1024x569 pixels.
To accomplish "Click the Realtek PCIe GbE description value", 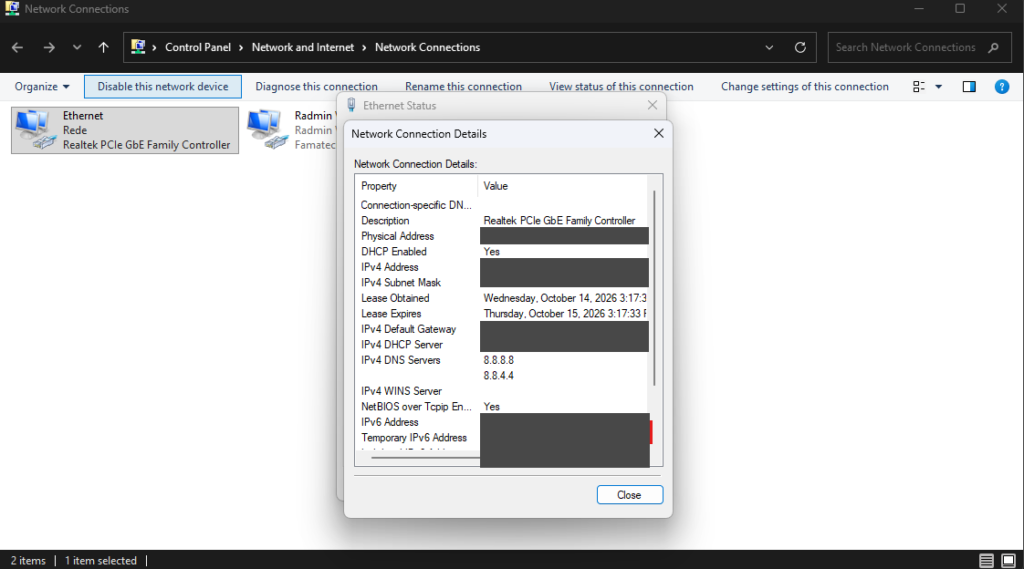I will pos(559,221).
